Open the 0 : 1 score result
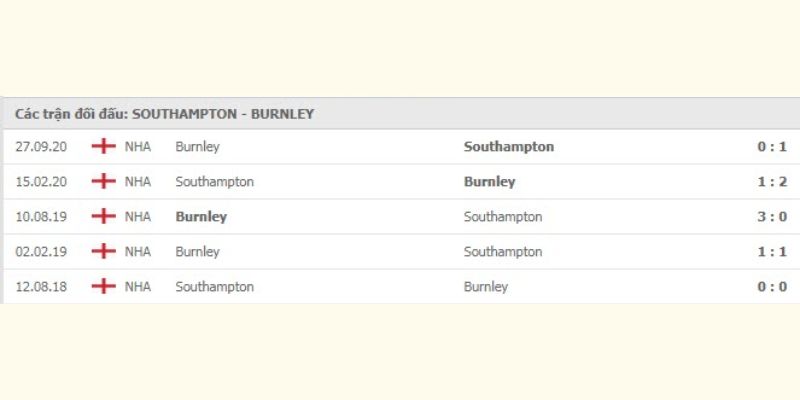The height and width of the screenshot is (400, 800). click(x=772, y=147)
